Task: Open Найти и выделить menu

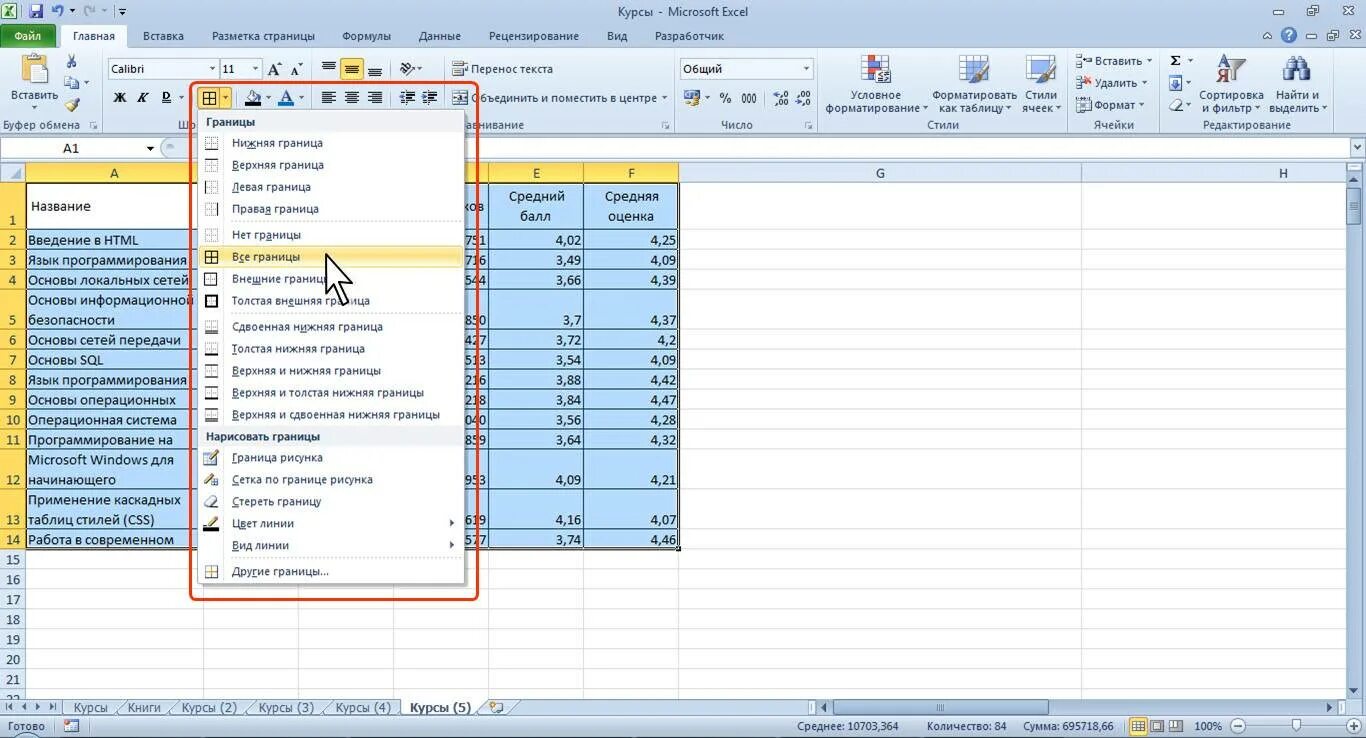Action: 1298,84
